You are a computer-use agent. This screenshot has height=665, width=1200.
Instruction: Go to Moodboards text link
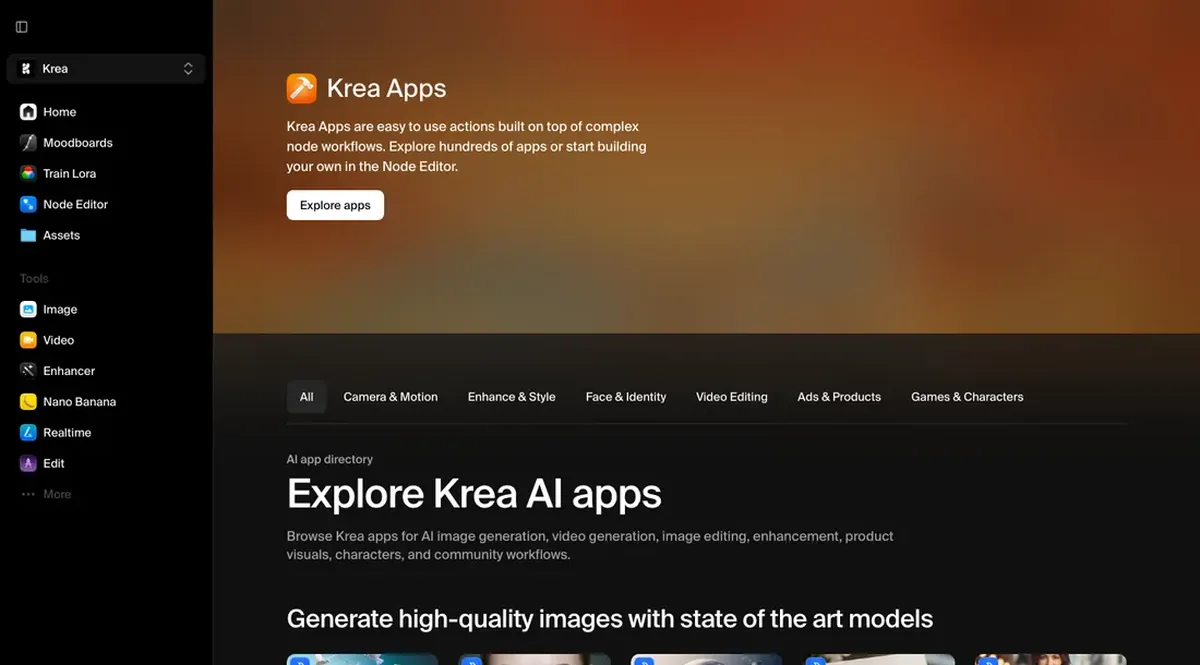pos(78,143)
